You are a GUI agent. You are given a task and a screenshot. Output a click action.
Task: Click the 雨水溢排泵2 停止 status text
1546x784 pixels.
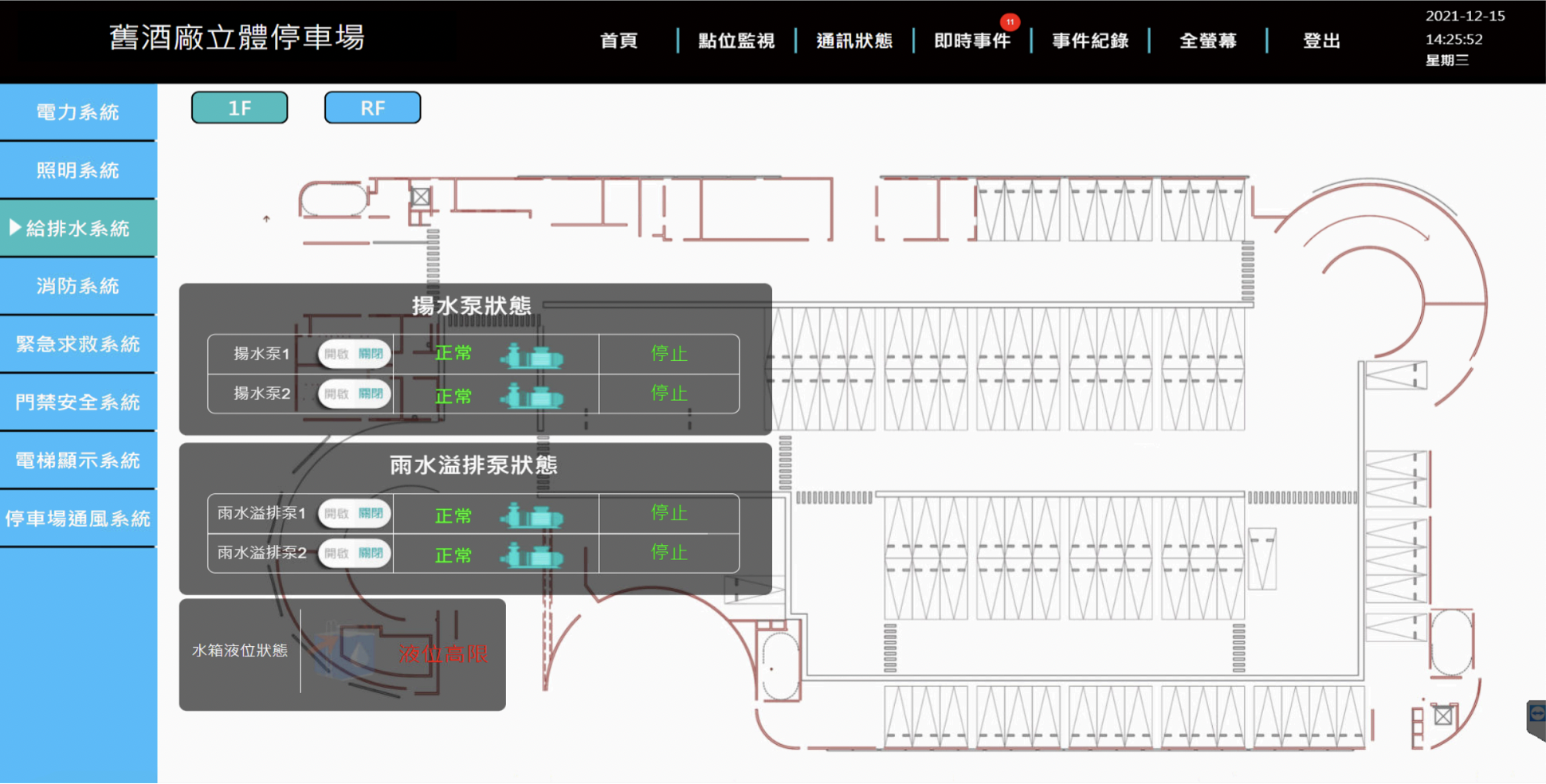coord(669,552)
